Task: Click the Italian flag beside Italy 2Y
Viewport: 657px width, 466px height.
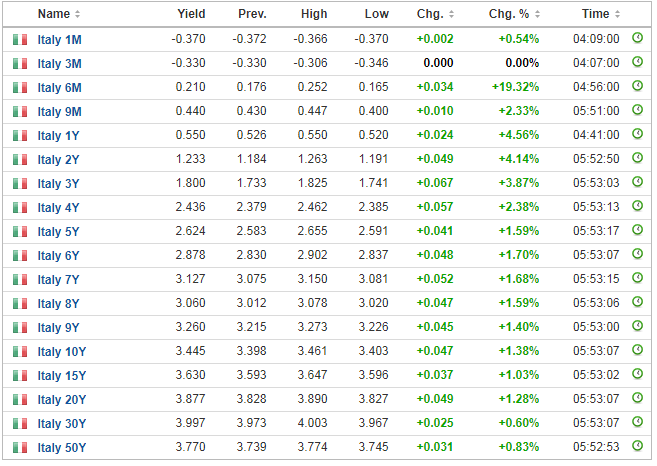Action: [20, 159]
